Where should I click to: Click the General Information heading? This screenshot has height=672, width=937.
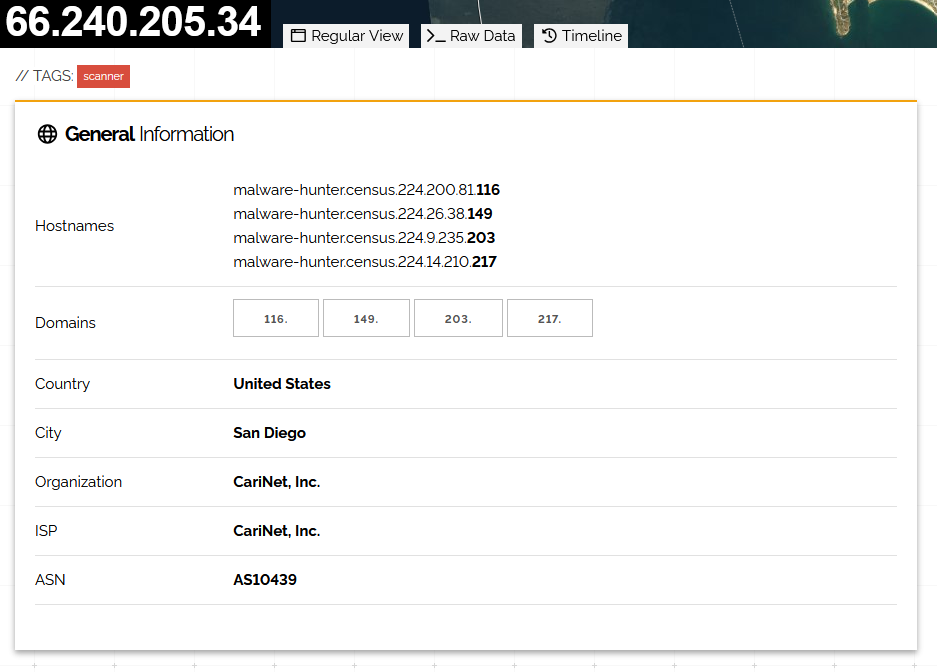(x=149, y=134)
